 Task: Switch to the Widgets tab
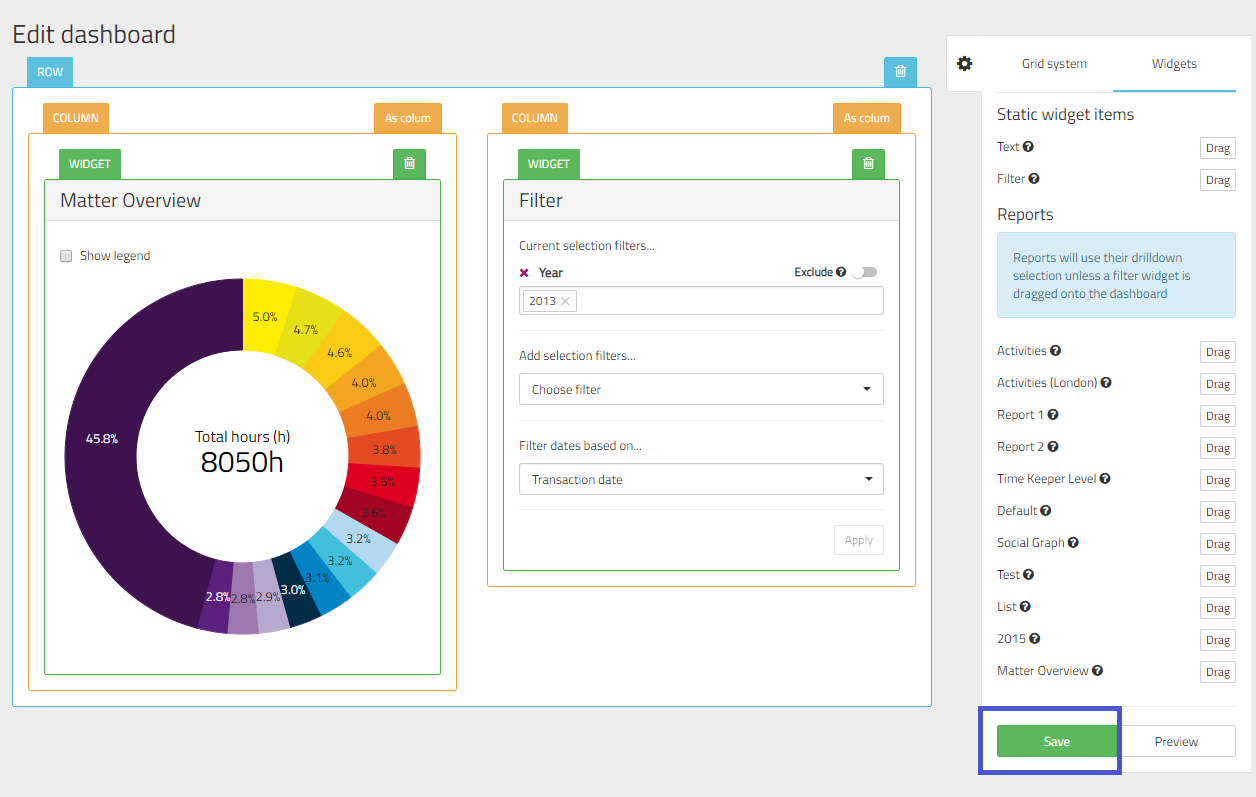(1174, 63)
